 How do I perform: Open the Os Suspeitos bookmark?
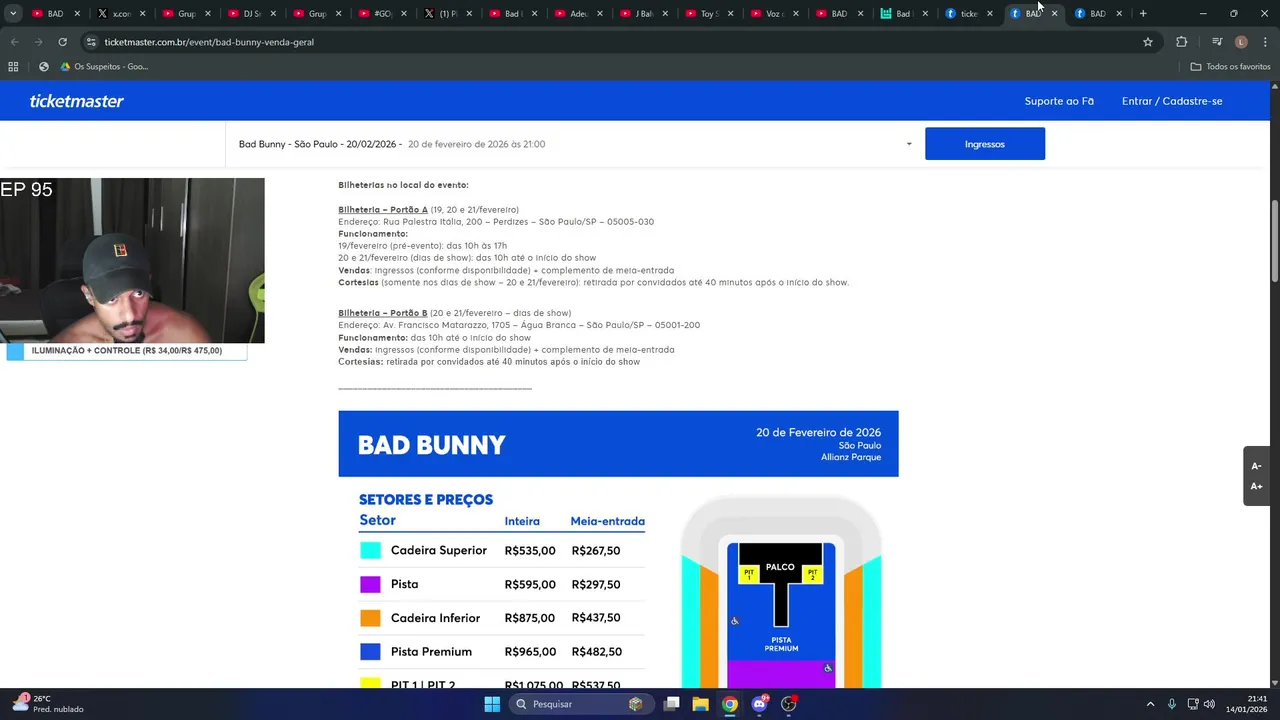click(x=104, y=67)
